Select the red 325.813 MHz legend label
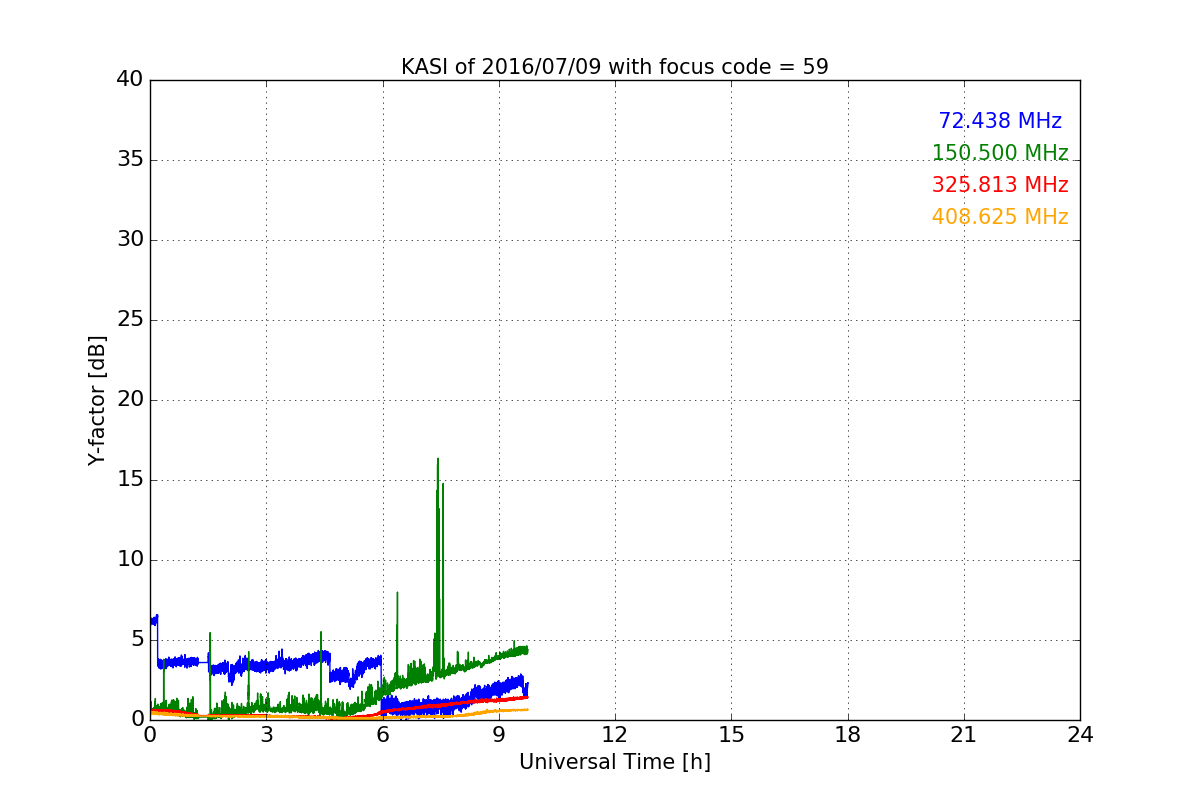1200x800 pixels. click(x=1000, y=185)
